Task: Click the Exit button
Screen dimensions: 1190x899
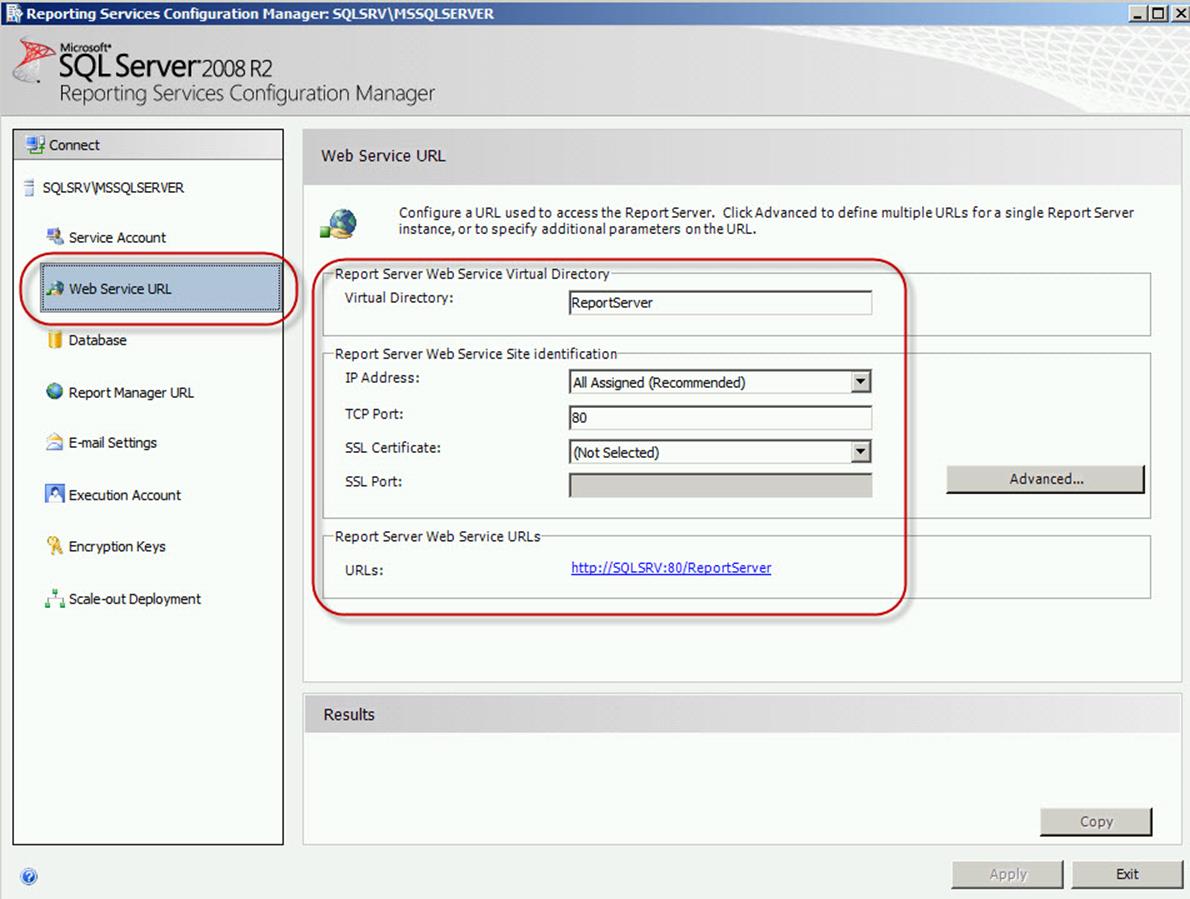Action: pos(1127,874)
